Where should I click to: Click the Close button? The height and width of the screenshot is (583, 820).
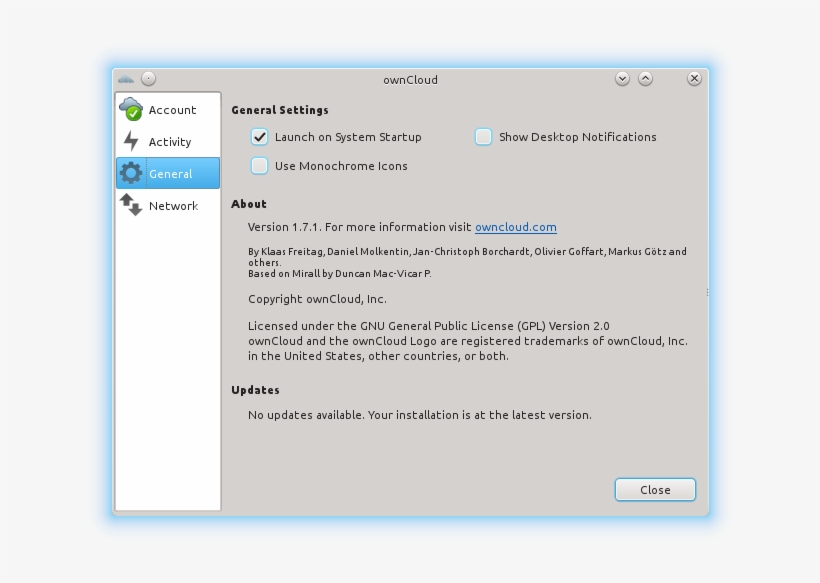point(655,490)
